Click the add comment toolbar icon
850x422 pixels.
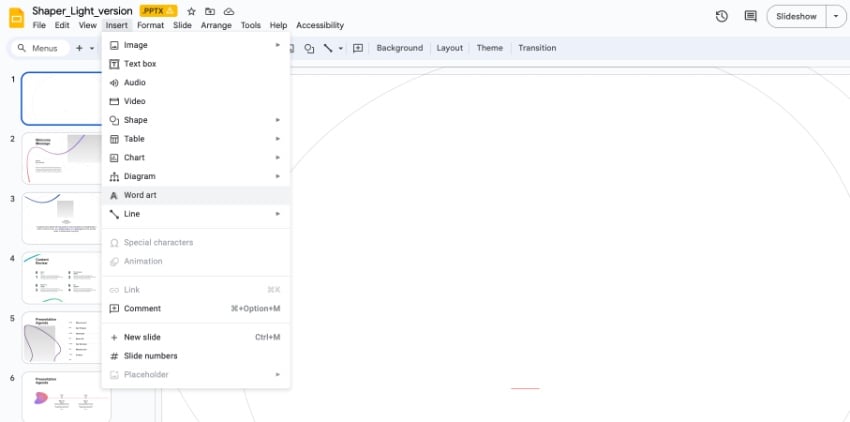(358, 48)
